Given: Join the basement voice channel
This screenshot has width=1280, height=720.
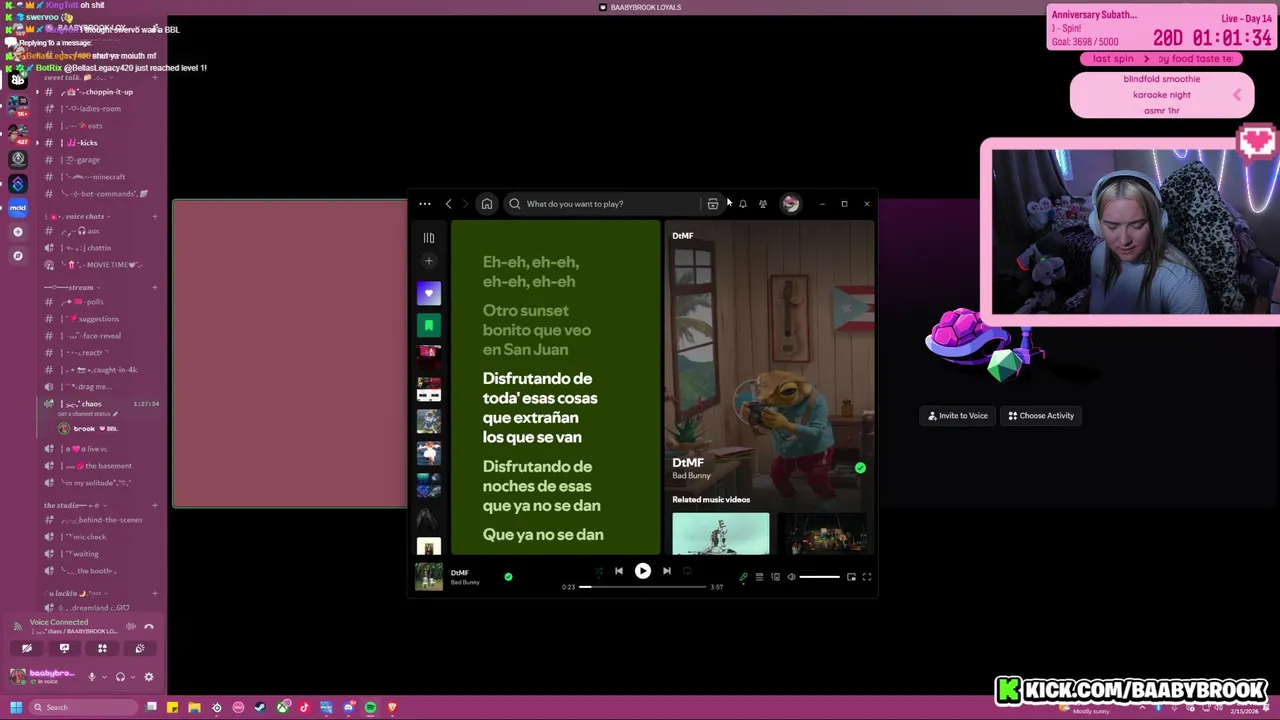Looking at the screenshot, I should tap(97, 466).
